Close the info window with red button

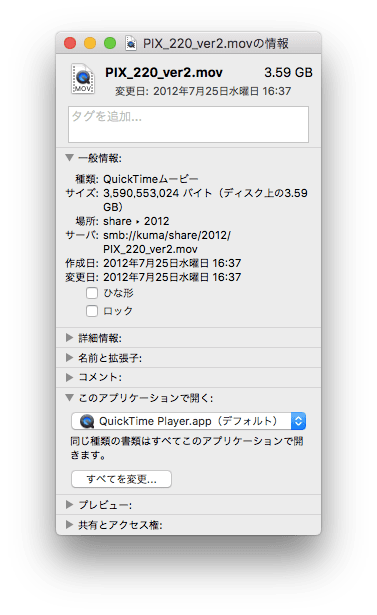70,43
